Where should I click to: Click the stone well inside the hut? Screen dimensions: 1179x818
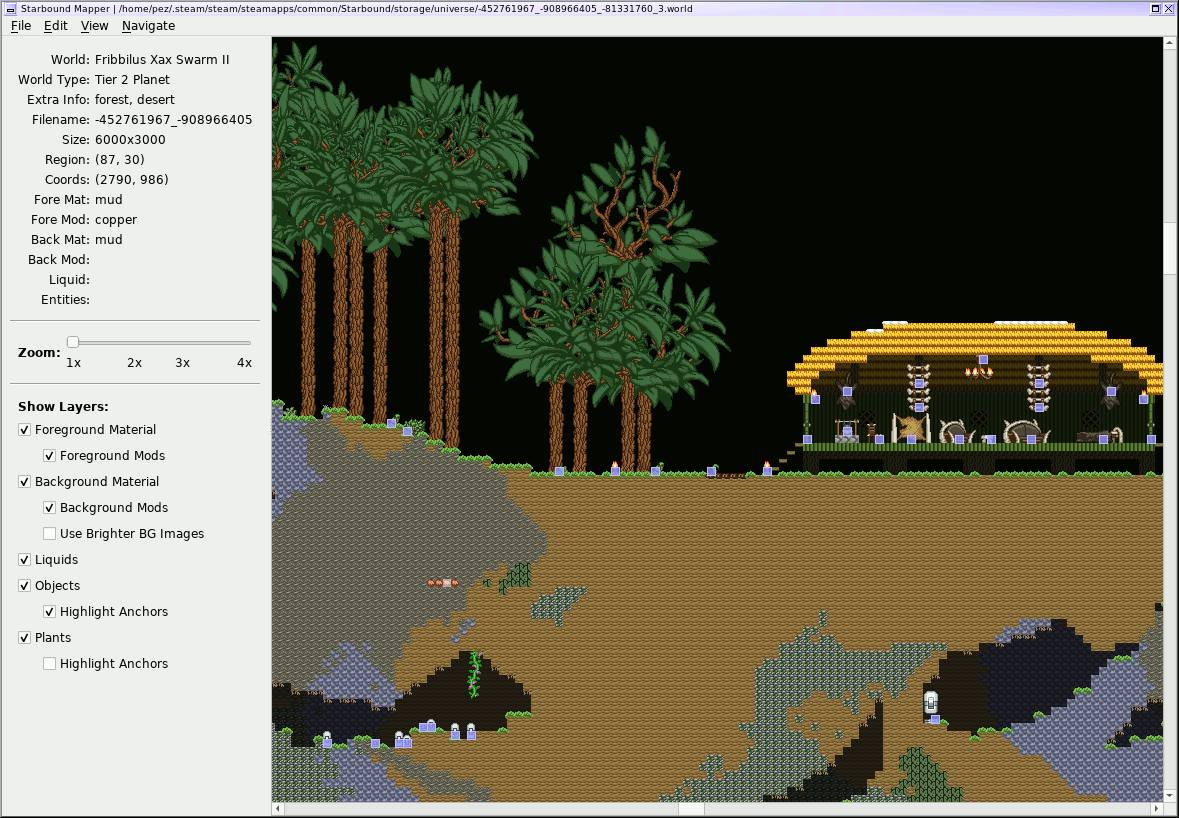847,432
